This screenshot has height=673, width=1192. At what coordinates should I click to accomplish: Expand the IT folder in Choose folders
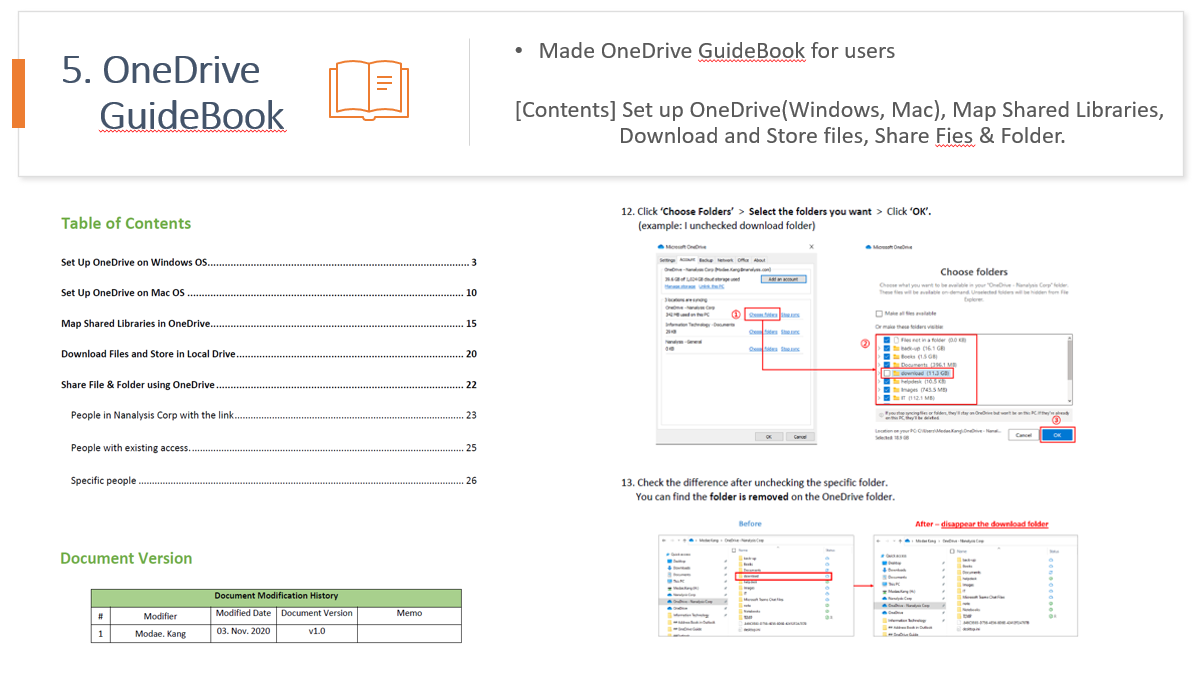coord(879,398)
